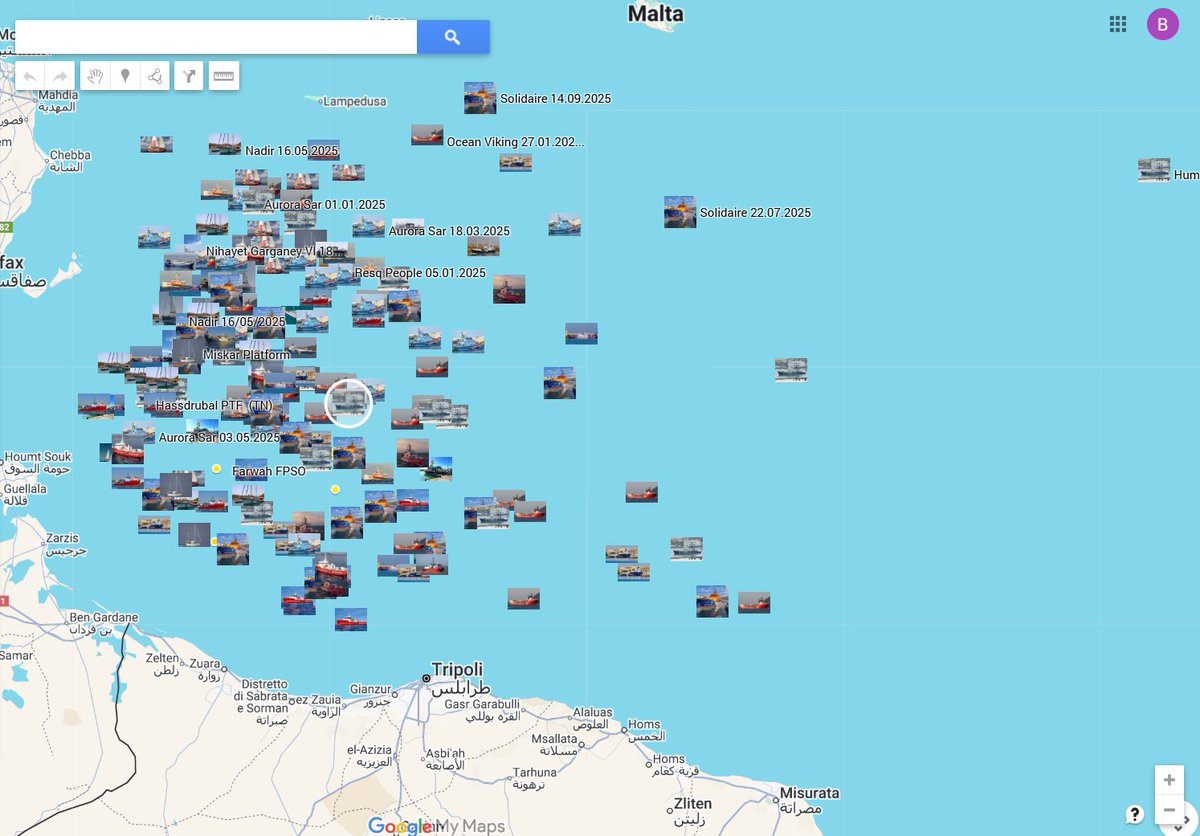Select the Add directions tool

[189, 76]
